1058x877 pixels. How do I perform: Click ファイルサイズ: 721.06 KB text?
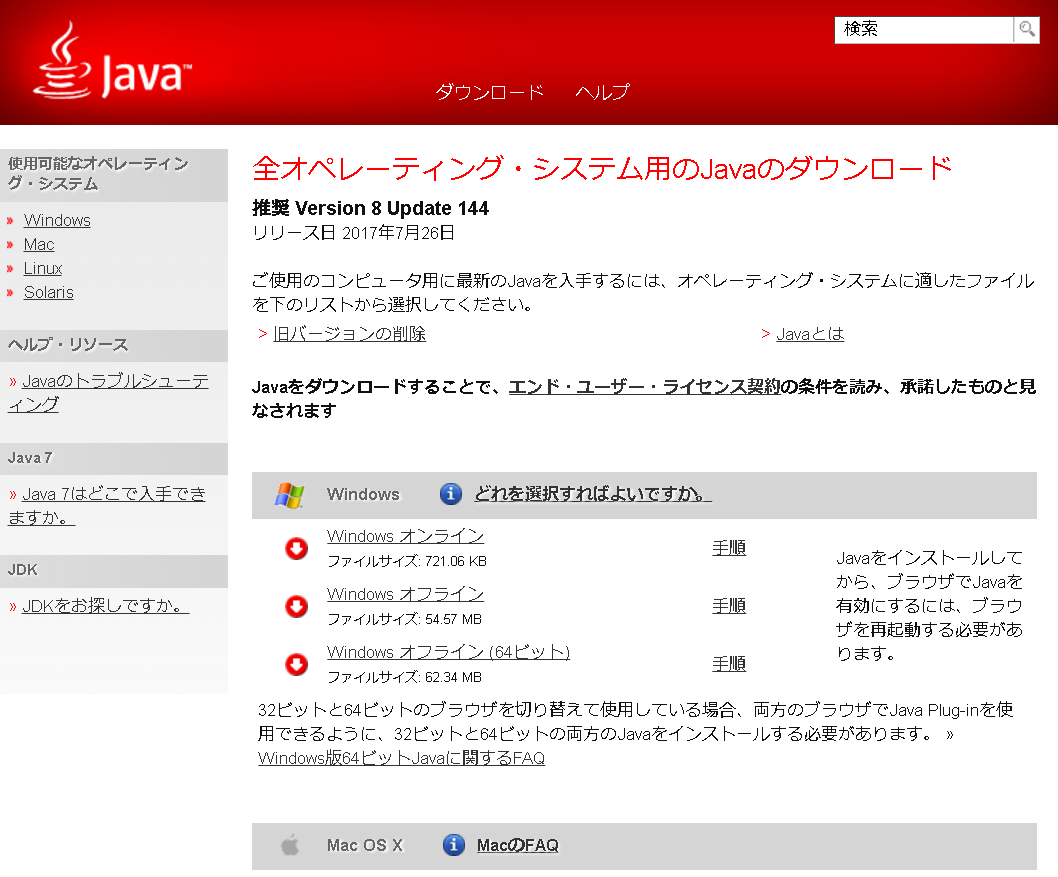click(407, 561)
